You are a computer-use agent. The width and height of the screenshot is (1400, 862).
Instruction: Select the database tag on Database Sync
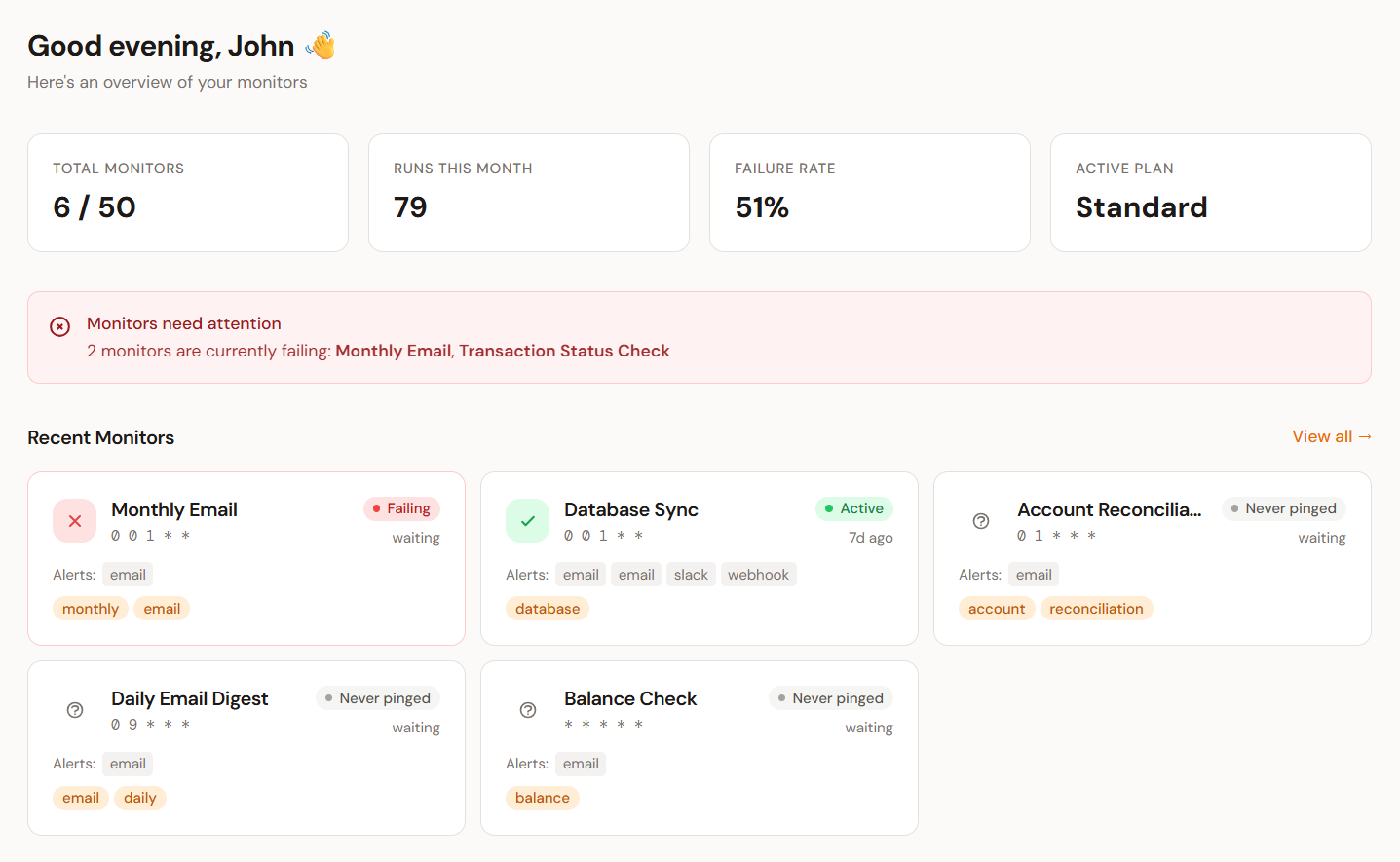(548, 608)
